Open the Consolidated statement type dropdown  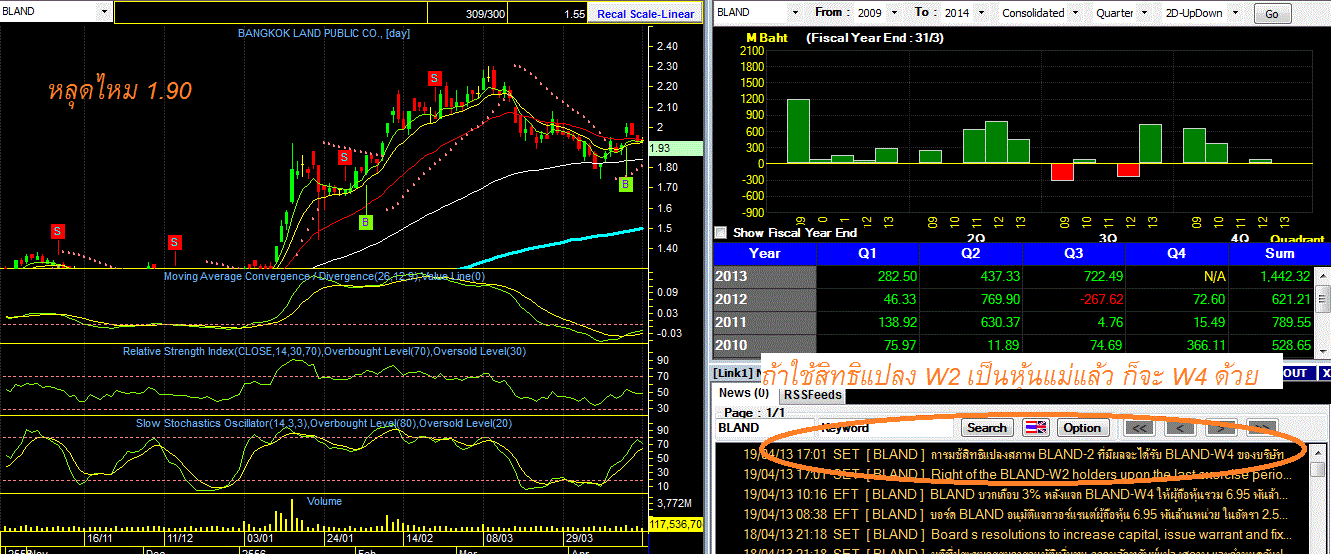pos(1075,13)
